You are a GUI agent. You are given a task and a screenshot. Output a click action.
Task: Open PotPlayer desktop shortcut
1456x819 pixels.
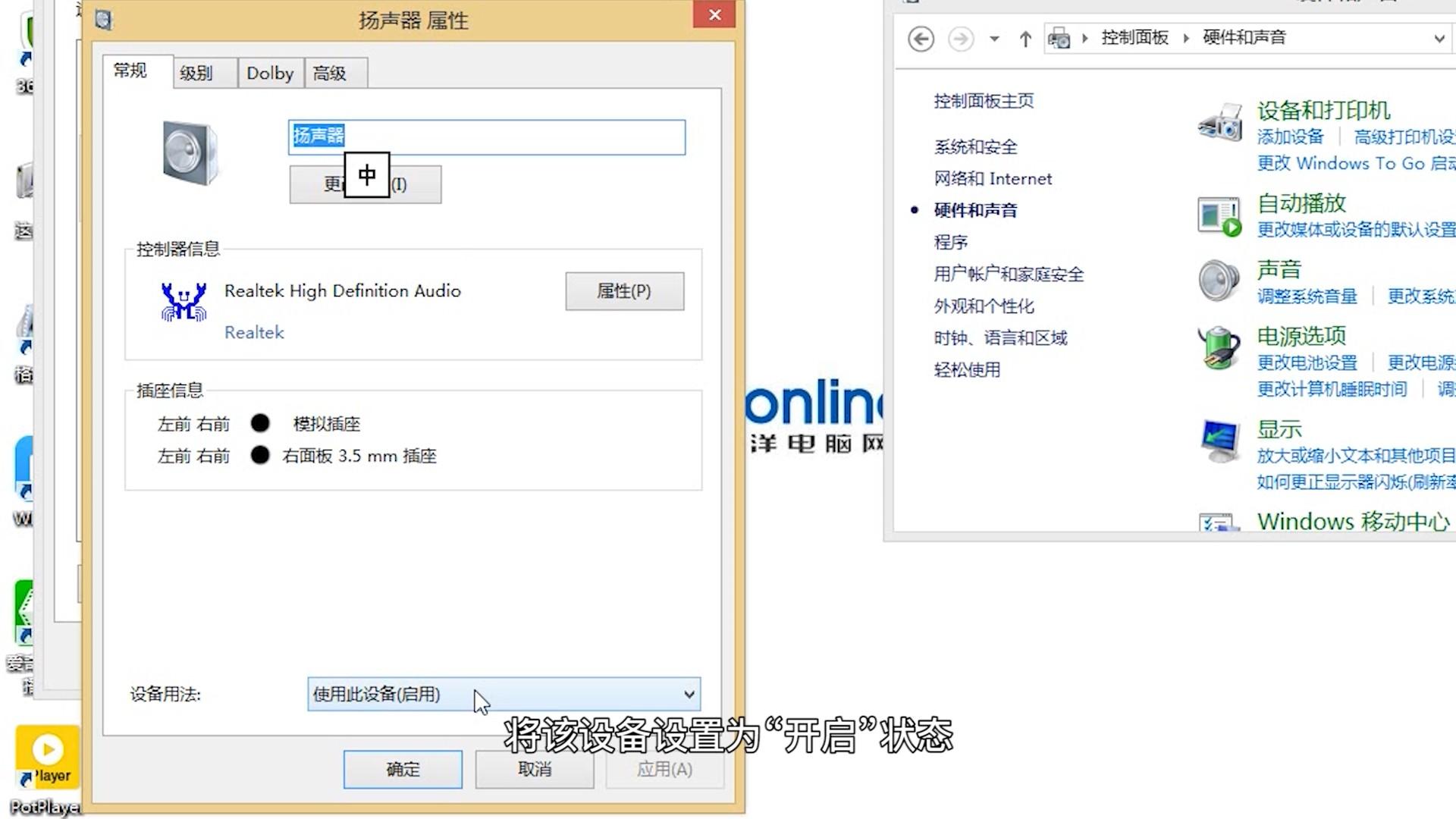pos(47,769)
